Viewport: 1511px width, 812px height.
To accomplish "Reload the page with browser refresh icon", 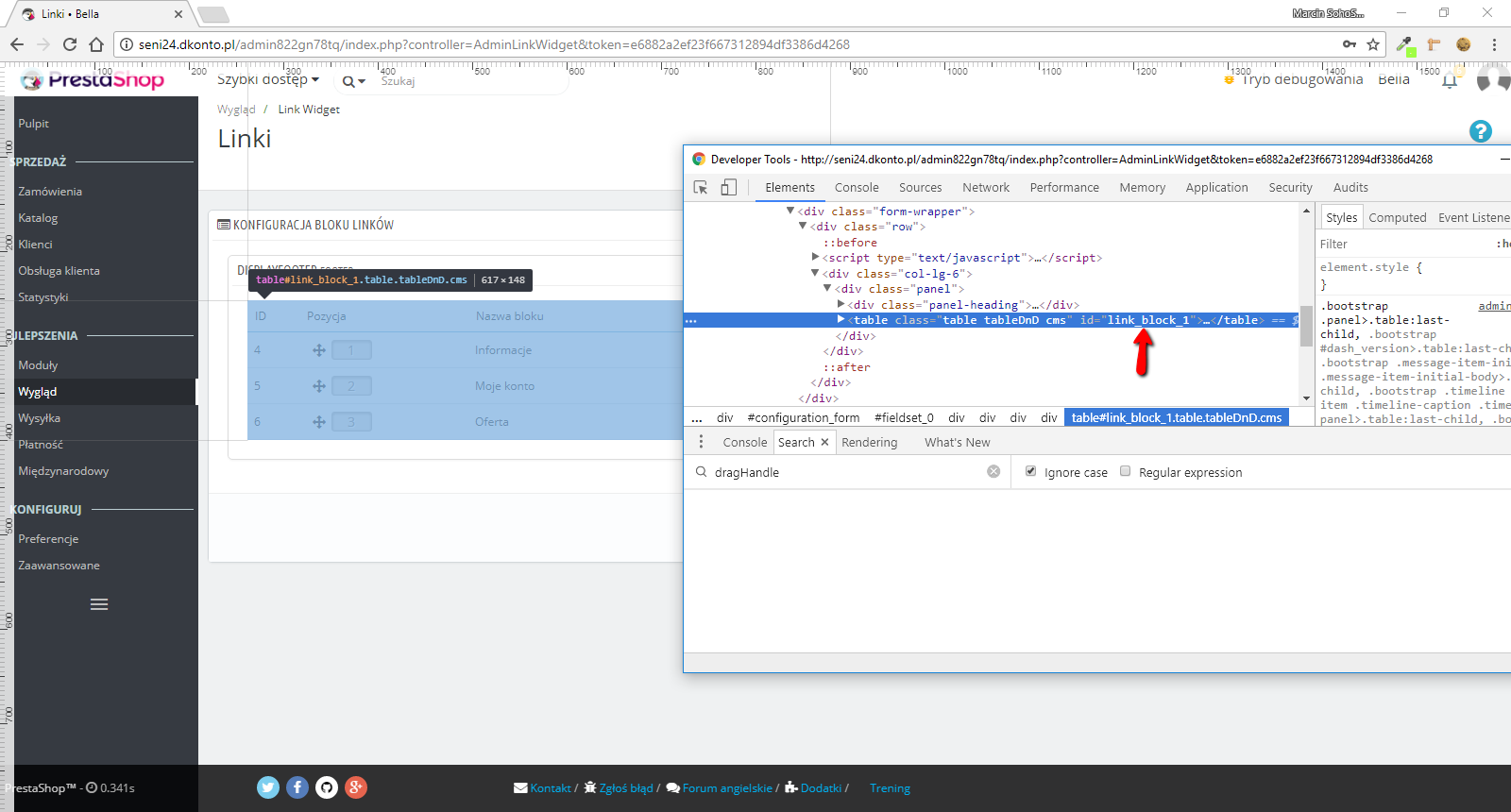I will 70,44.
